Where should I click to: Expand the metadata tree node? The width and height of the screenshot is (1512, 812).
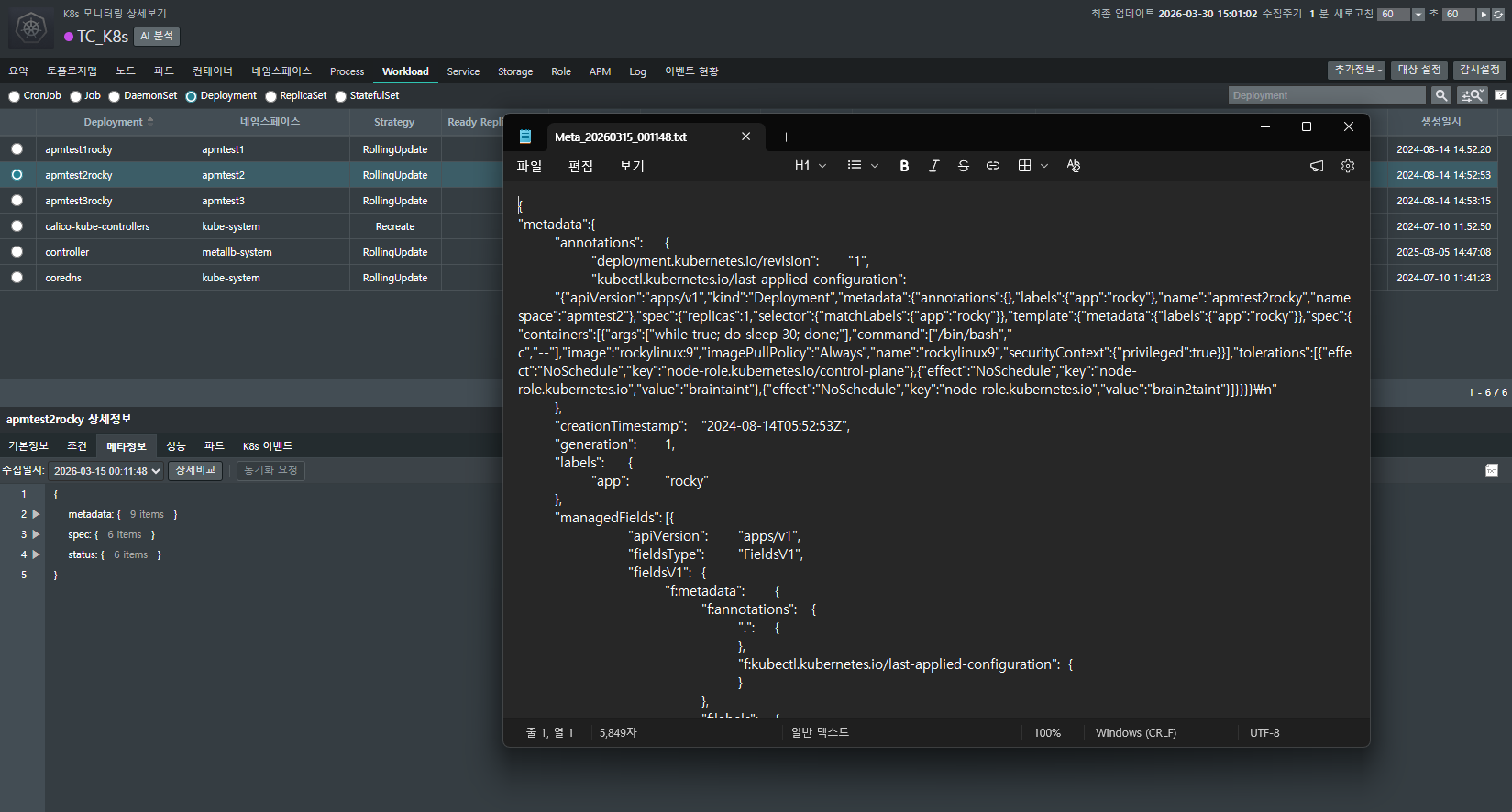36,514
